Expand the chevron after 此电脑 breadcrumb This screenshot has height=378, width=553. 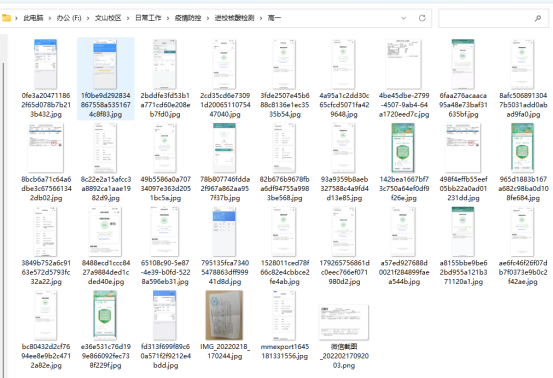tap(50, 18)
